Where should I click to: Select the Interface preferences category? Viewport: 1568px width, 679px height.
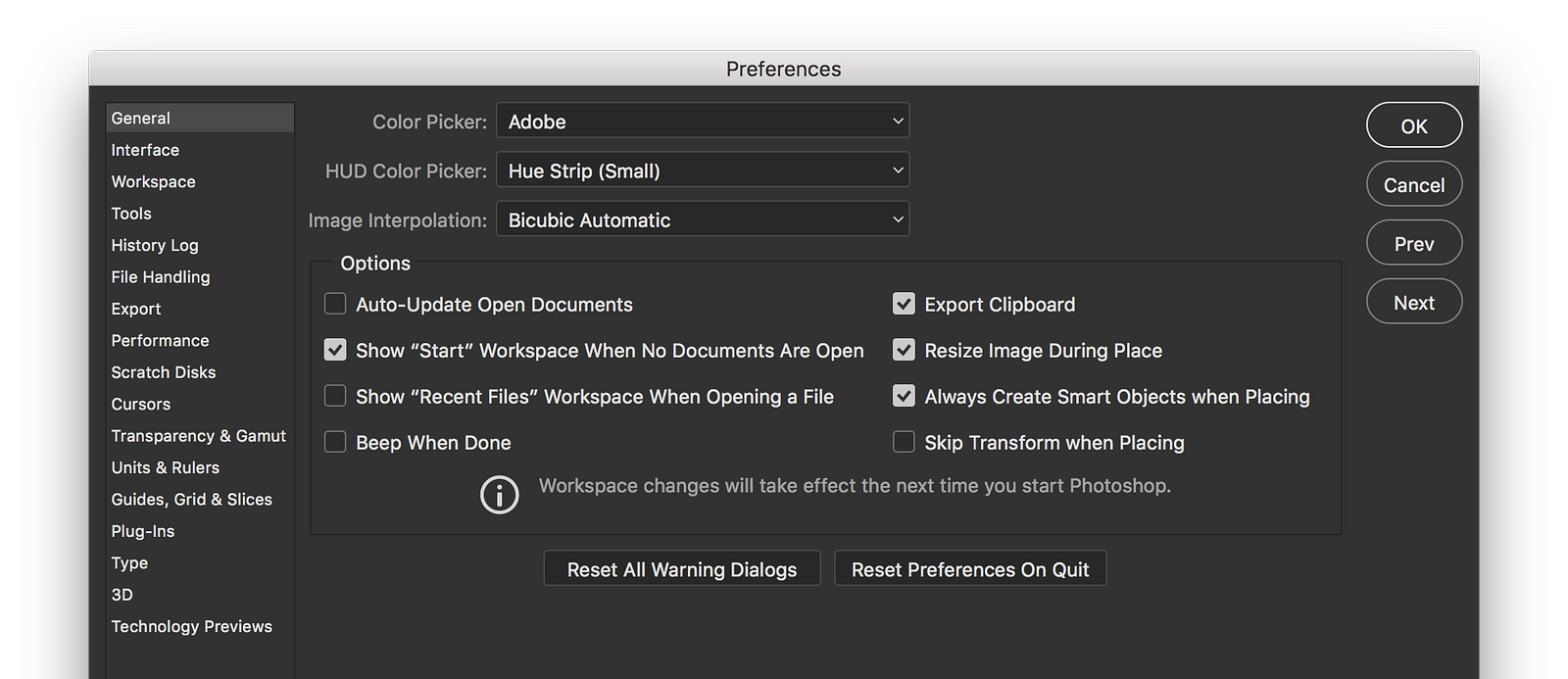tap(145, 150)
